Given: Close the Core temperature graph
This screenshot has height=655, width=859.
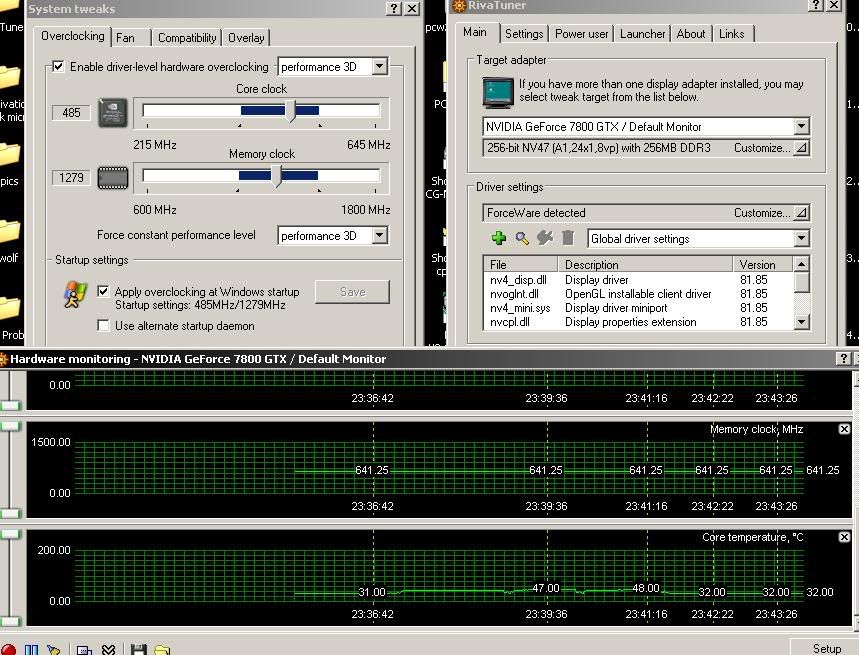Looking at the screenshot, I should coord(844,537).
